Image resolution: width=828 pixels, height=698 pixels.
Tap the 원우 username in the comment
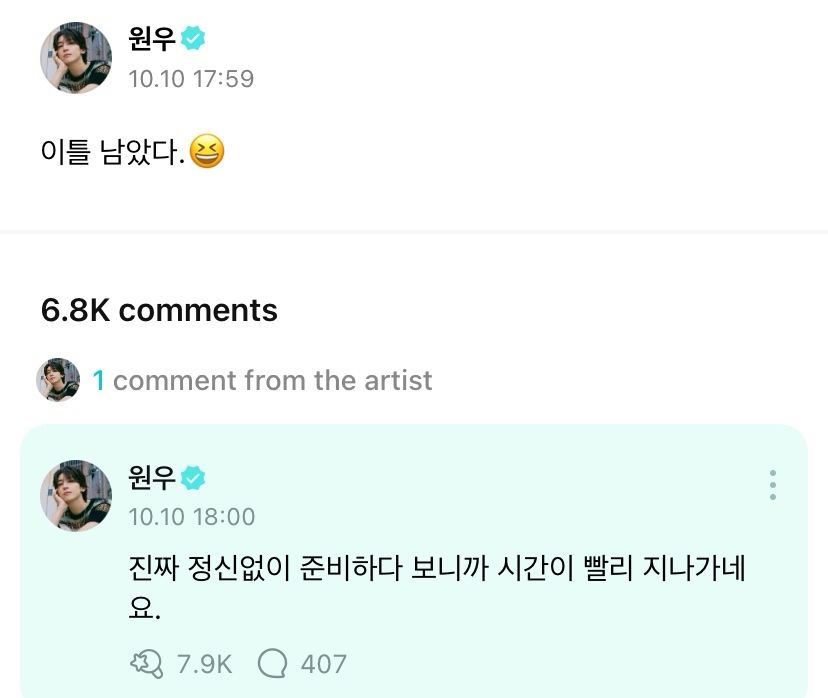tap(152, 478)
